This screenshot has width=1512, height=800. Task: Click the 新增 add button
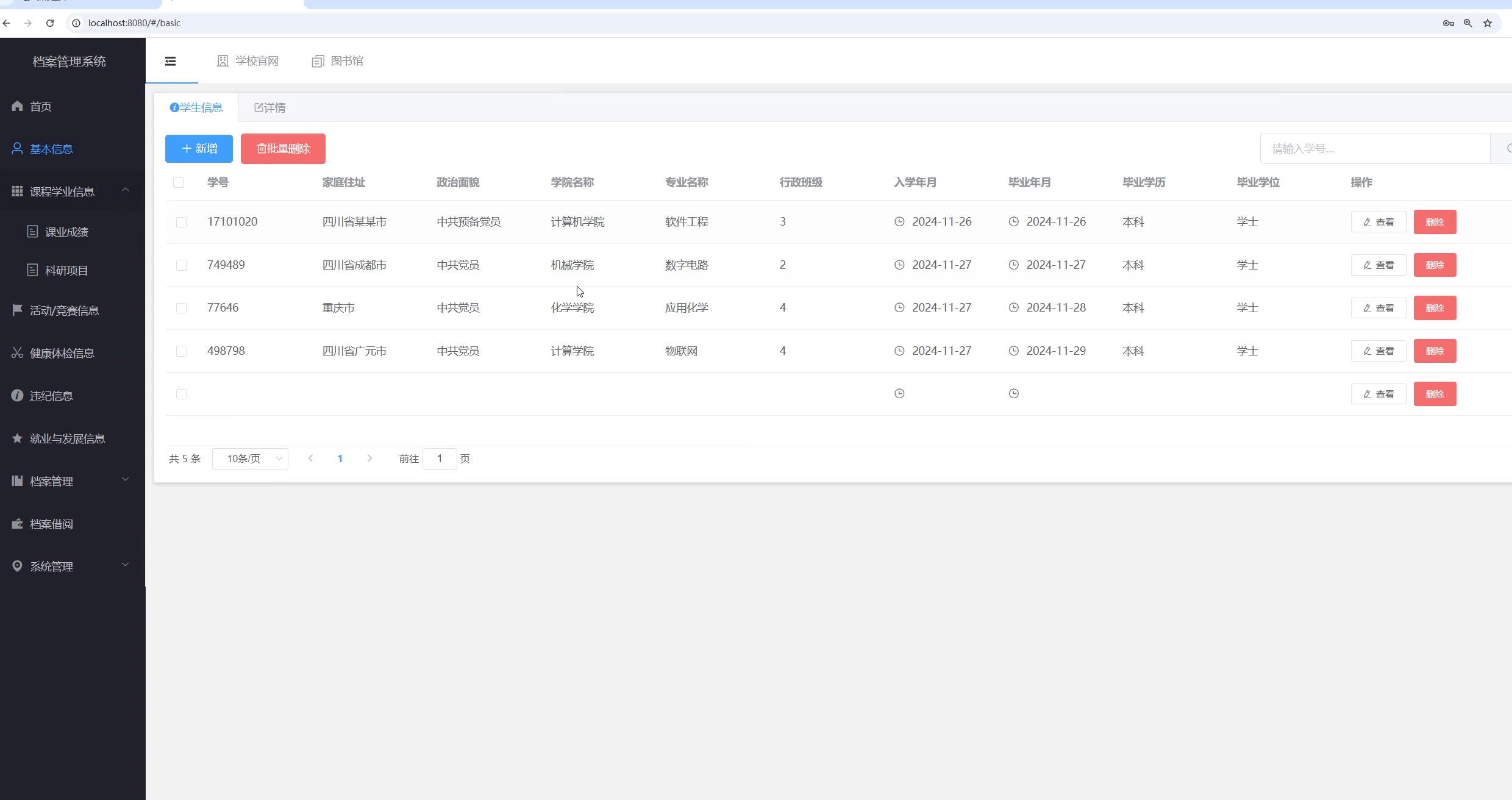(x=199, y=149)
